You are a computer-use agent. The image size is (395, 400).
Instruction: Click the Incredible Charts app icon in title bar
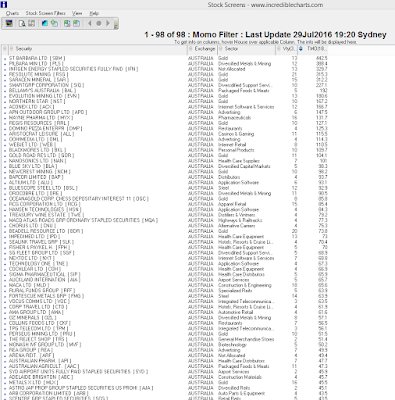[x=4, y=4]
